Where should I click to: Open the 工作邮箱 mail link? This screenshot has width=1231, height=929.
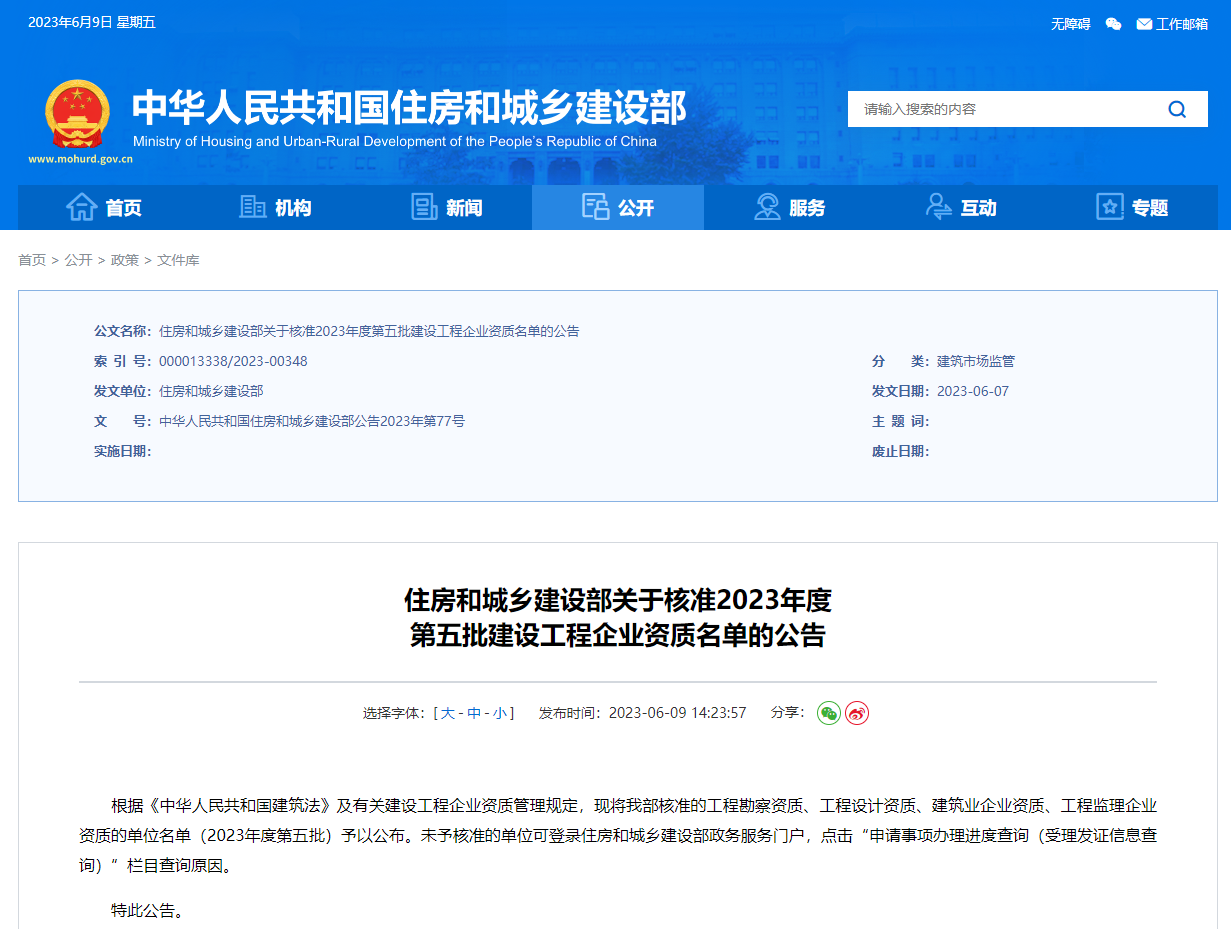1172,24
